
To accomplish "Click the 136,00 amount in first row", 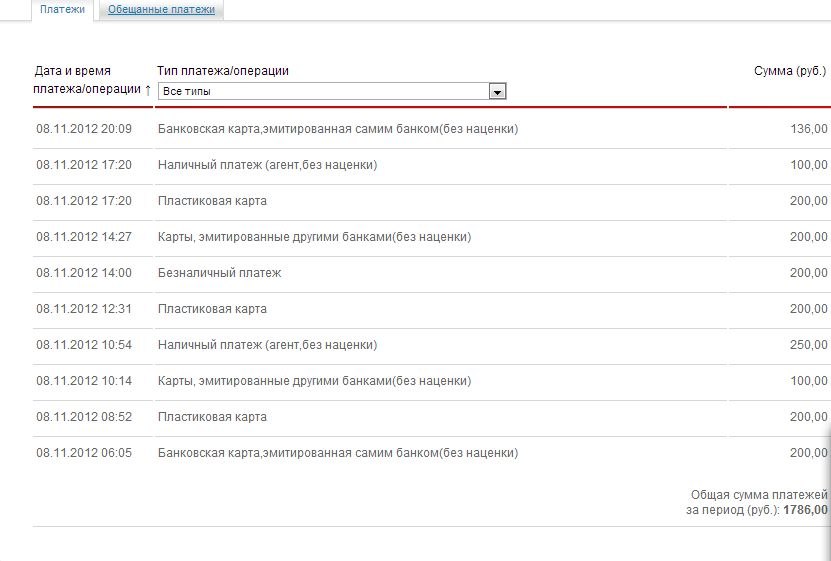I will 808,129.
